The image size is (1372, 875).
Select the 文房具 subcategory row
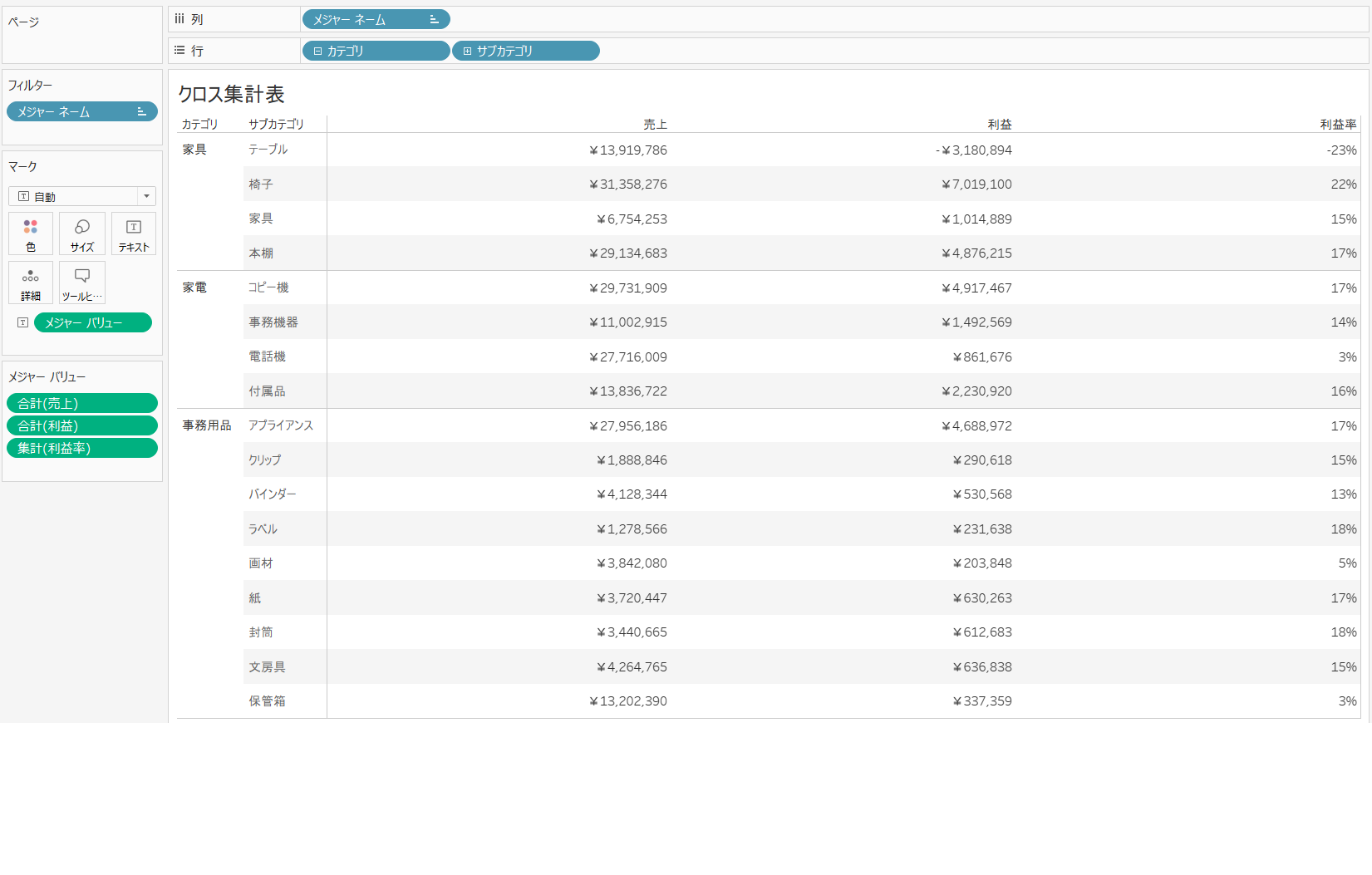coord(267,667)
